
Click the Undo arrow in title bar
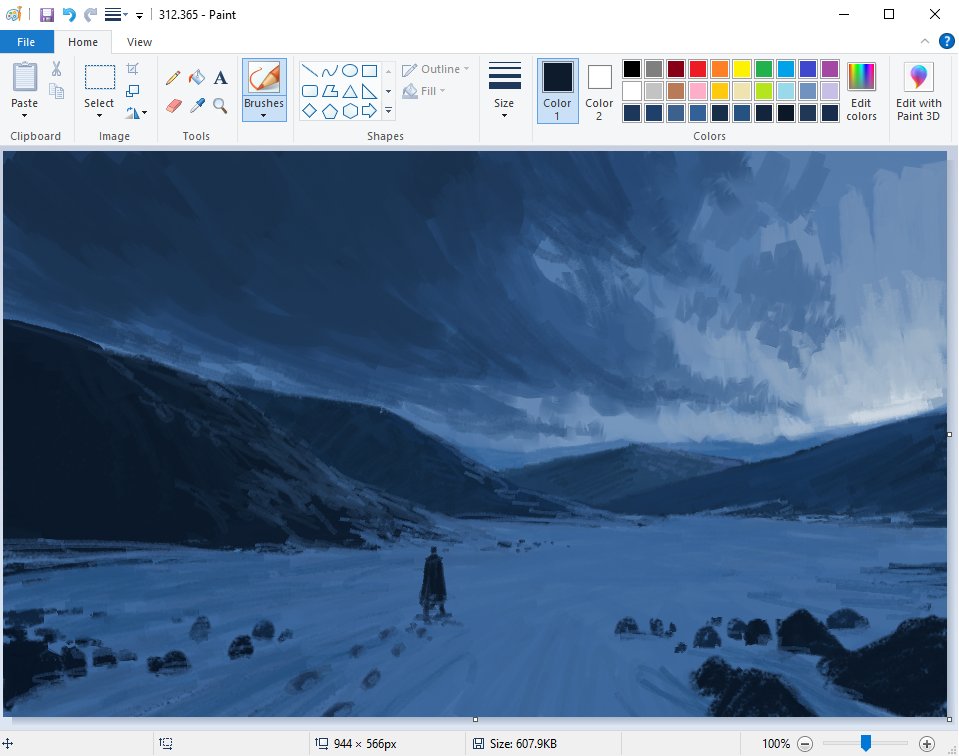(69, 15)
